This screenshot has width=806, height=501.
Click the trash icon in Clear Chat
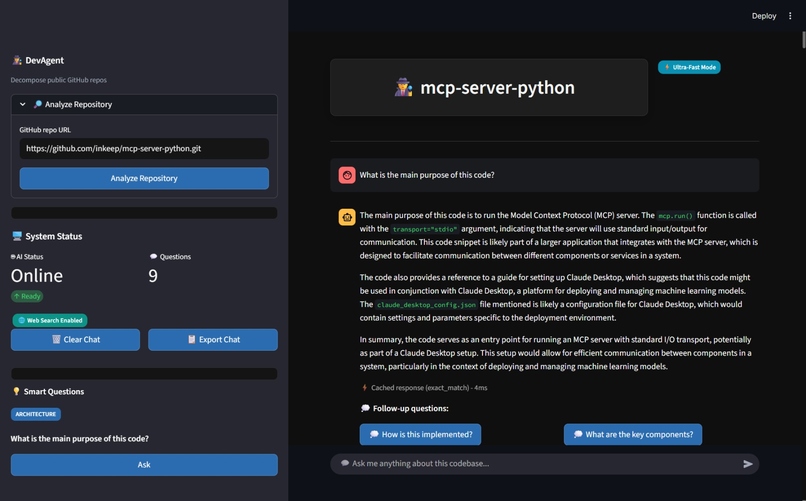(56, 339)
